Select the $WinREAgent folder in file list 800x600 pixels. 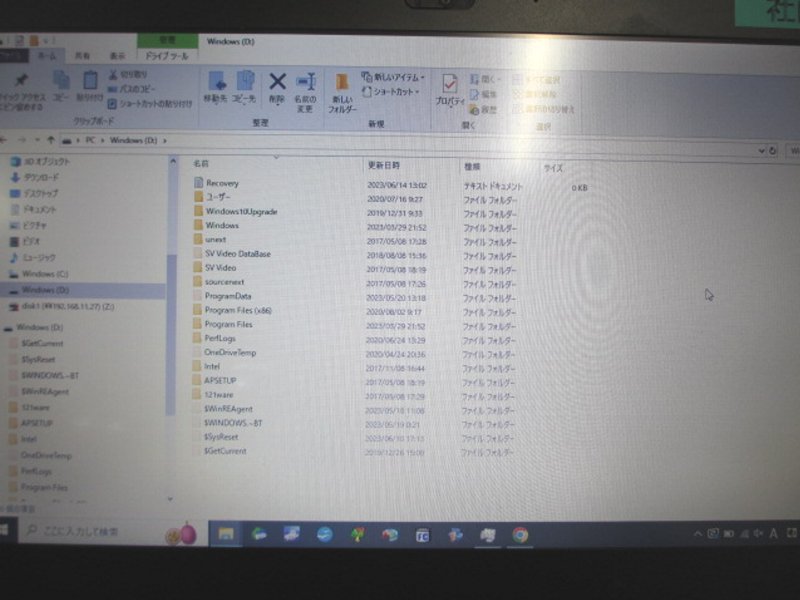click(x=223, y=409)
